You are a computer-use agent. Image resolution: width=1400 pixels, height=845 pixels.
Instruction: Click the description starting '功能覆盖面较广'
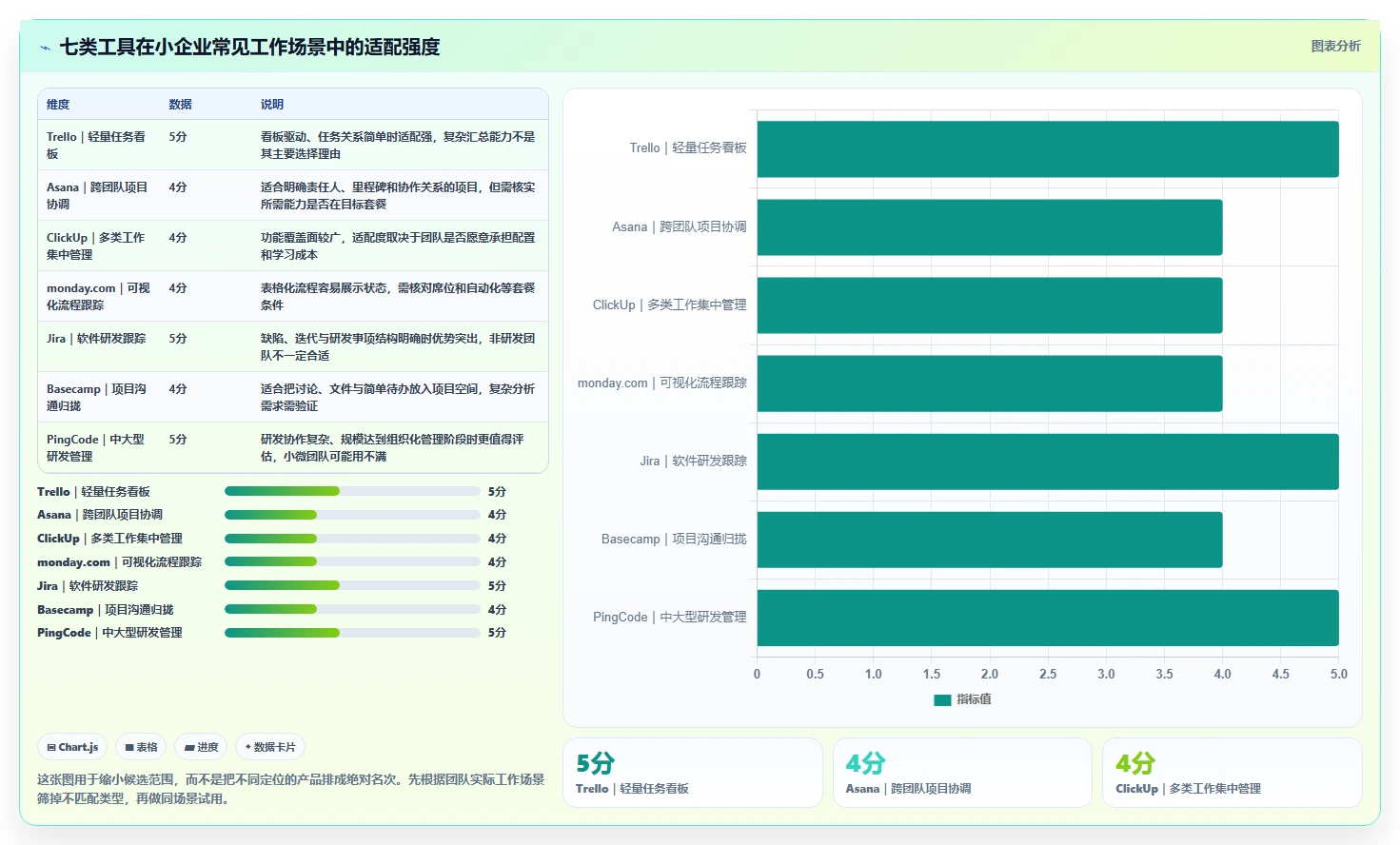tap(398, 246)
